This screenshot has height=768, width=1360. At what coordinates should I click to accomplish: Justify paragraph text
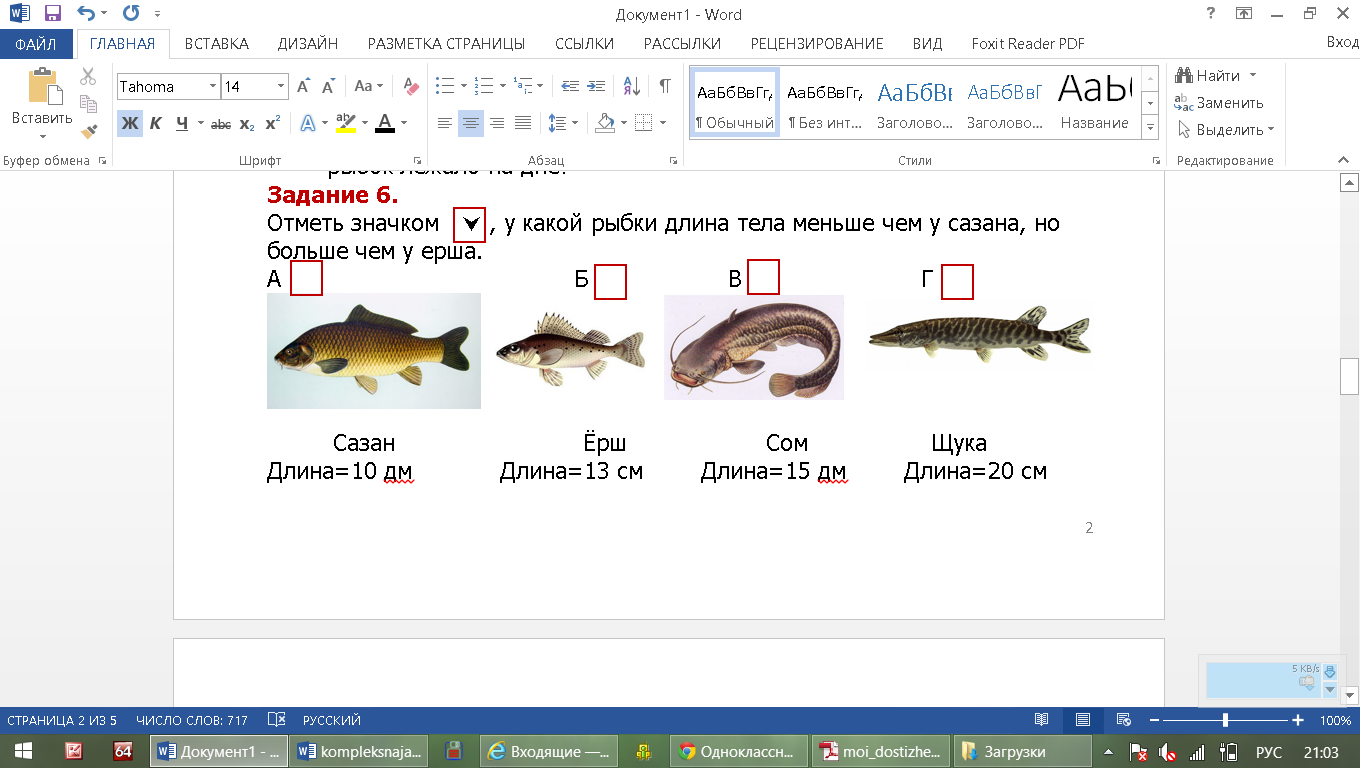(523, 124)
